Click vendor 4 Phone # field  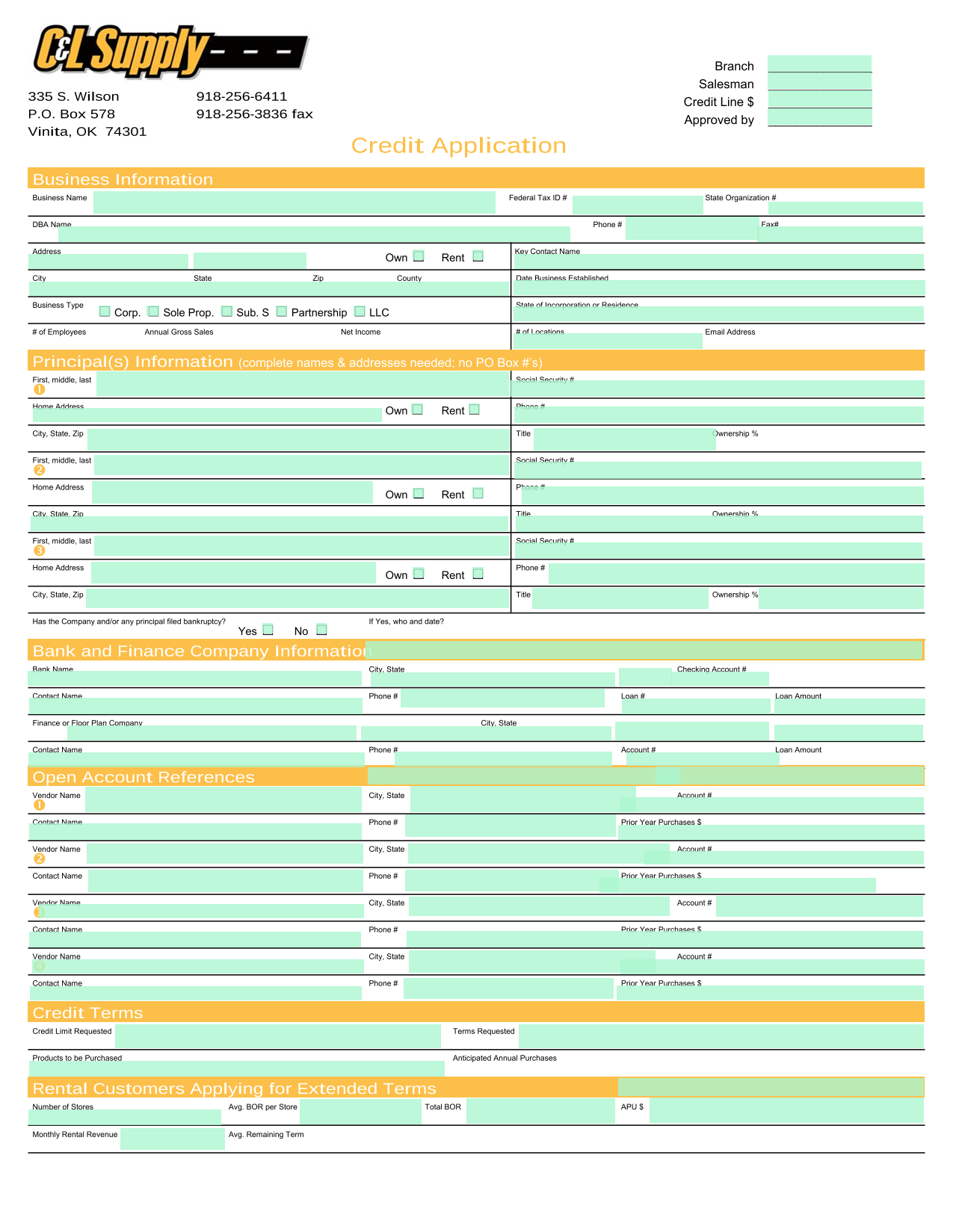click(508, 988)
